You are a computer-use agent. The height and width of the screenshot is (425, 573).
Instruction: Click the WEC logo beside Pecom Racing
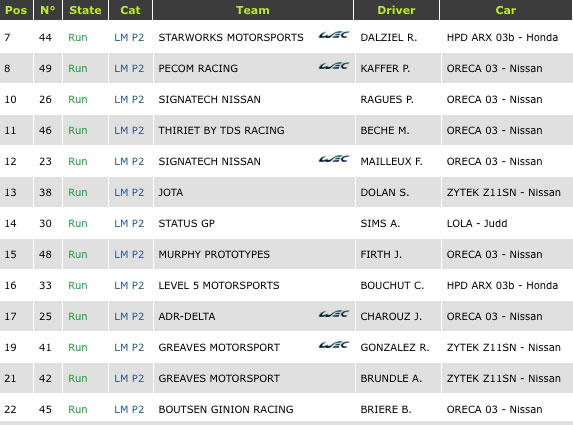[x=334, y=66]
